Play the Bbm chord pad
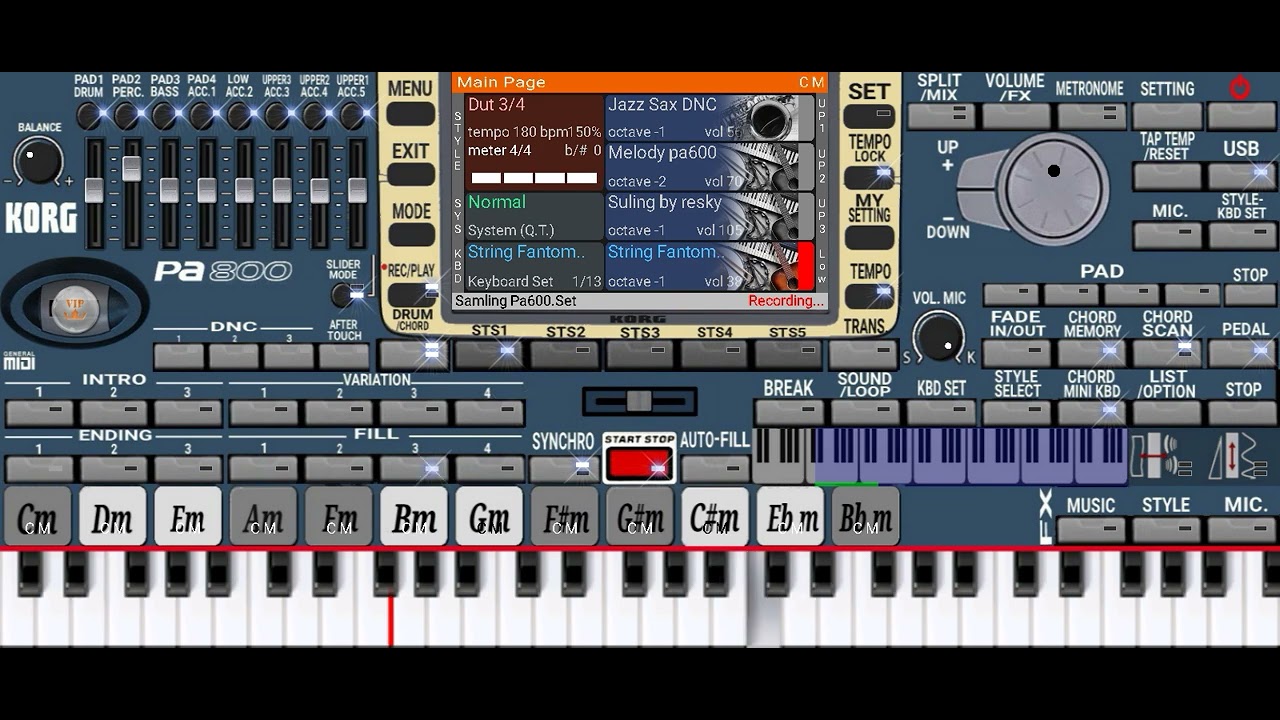 [x=865, y=516]
